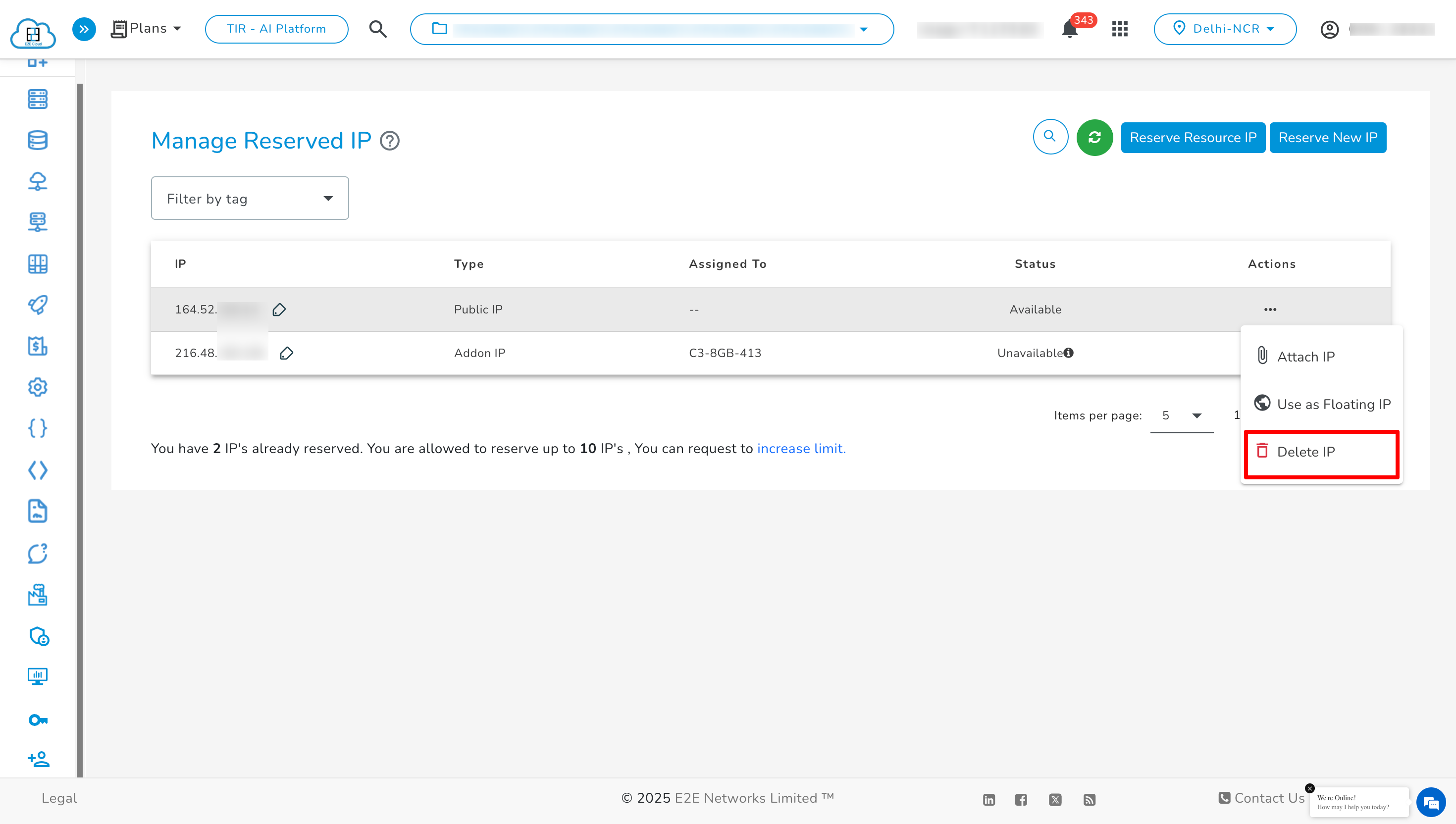
Task: Click the search magnifier above the IP table
Action: pos(1050,137)
